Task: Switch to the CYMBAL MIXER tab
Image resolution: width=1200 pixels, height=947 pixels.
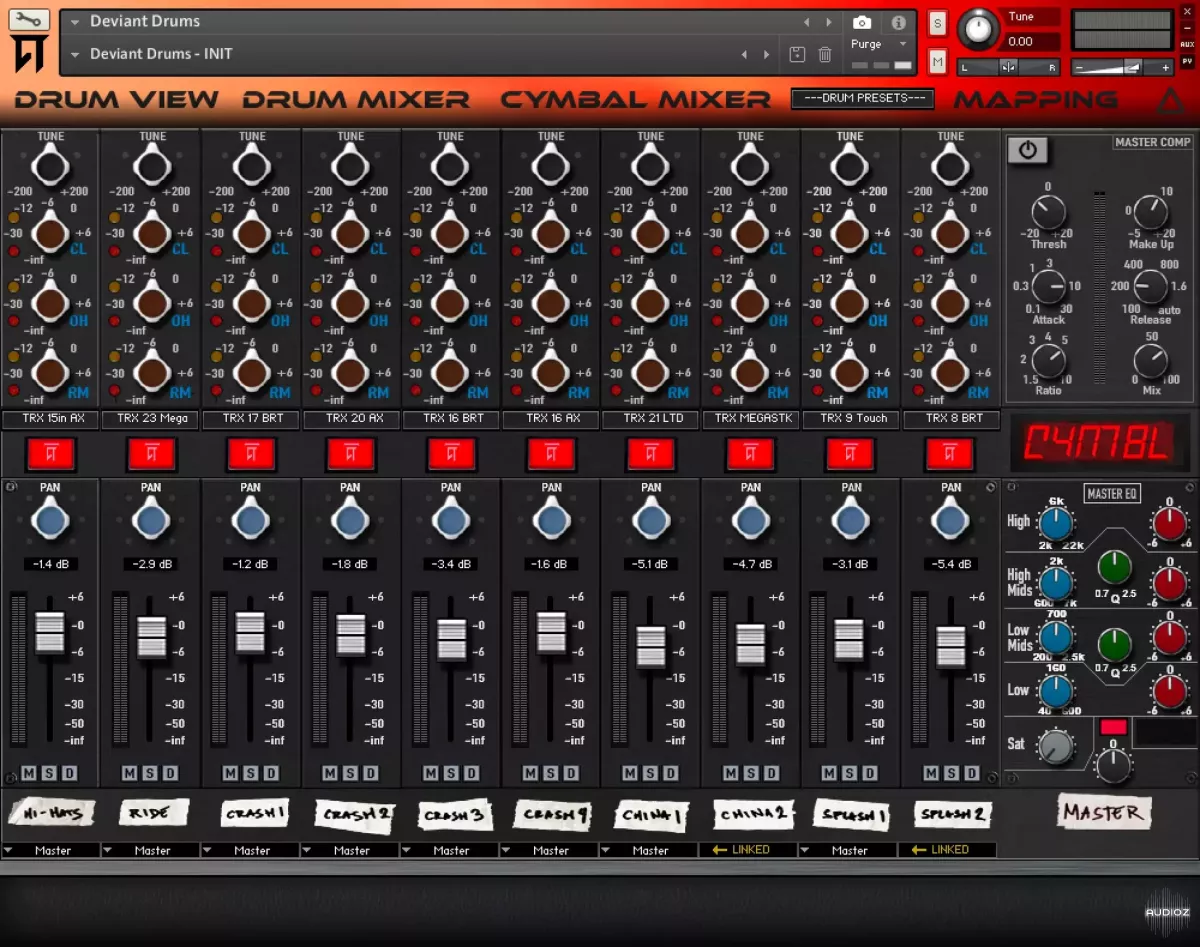Action: (x=636, y=100)
